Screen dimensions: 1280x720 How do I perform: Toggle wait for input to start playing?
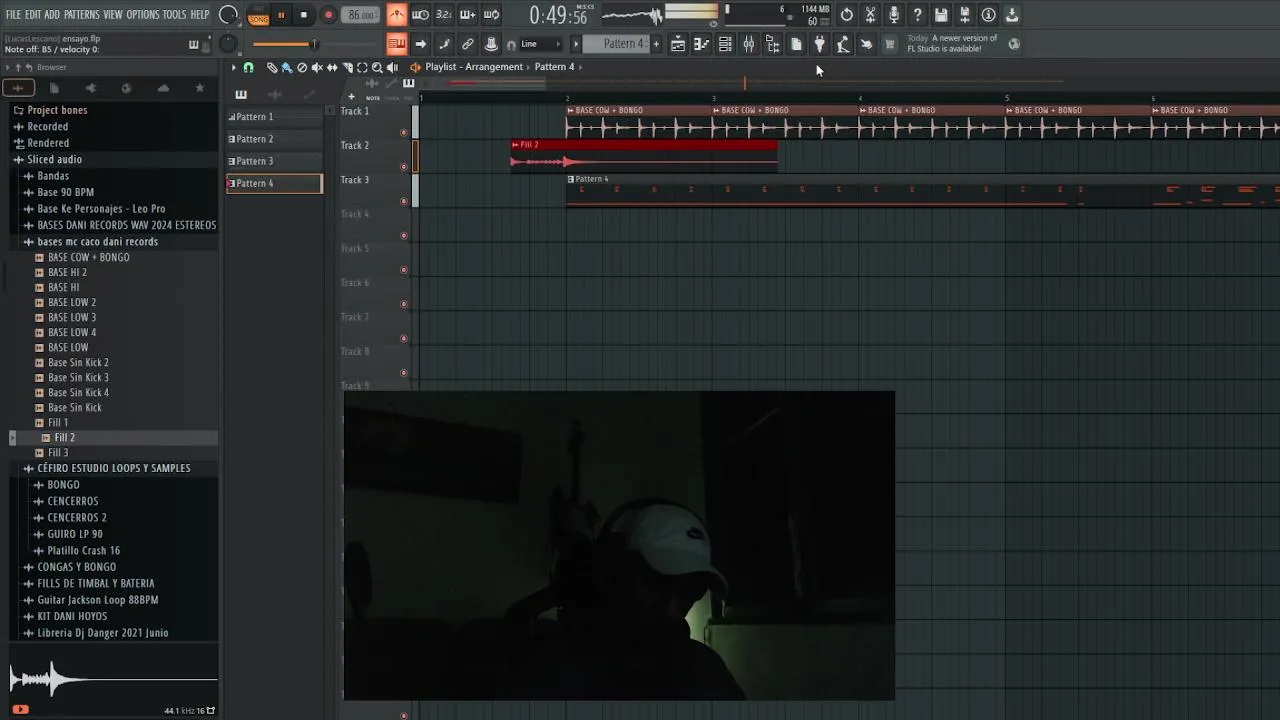(421, 15)
